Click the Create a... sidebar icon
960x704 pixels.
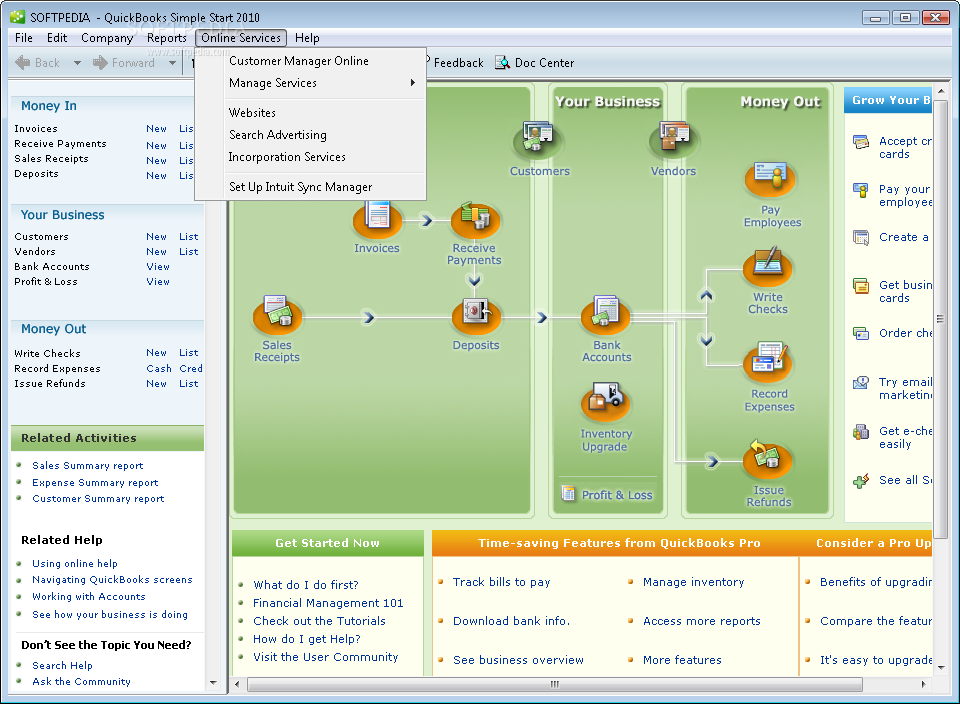click(861, 238)
